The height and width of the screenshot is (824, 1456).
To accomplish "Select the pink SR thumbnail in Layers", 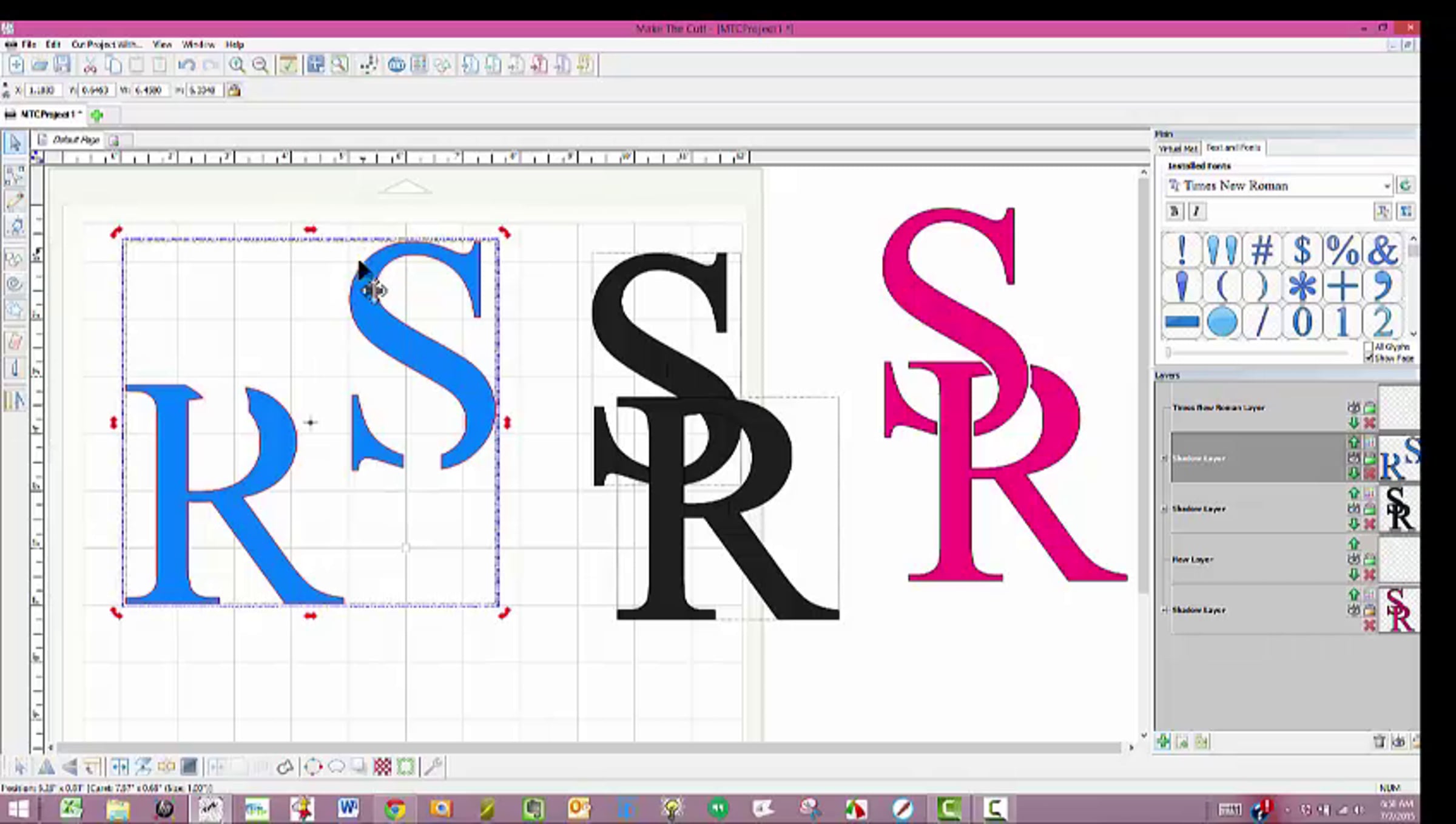I will pyautogui.click(x=1399, y=610).
